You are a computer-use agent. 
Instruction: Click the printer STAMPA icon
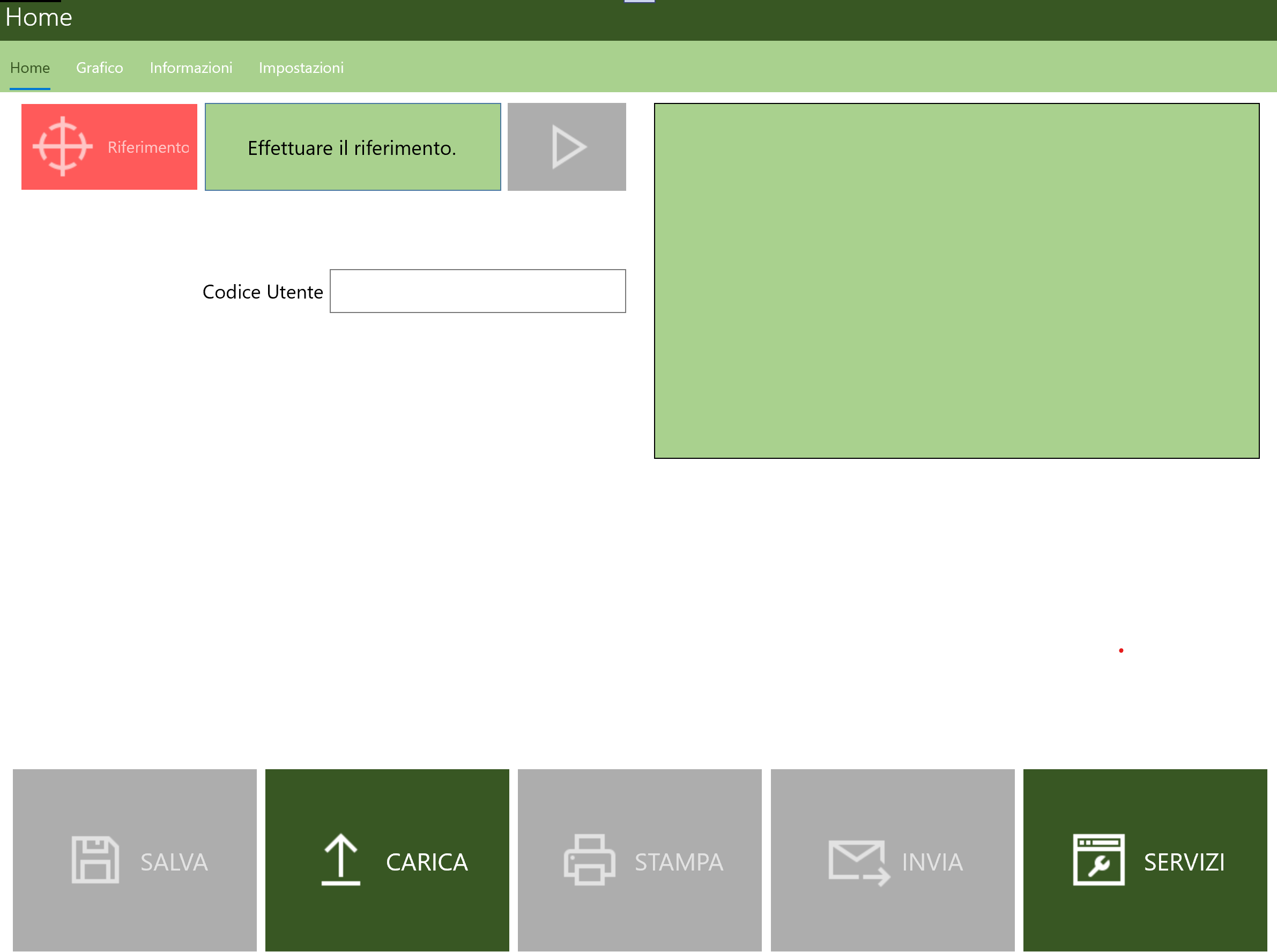589,859
